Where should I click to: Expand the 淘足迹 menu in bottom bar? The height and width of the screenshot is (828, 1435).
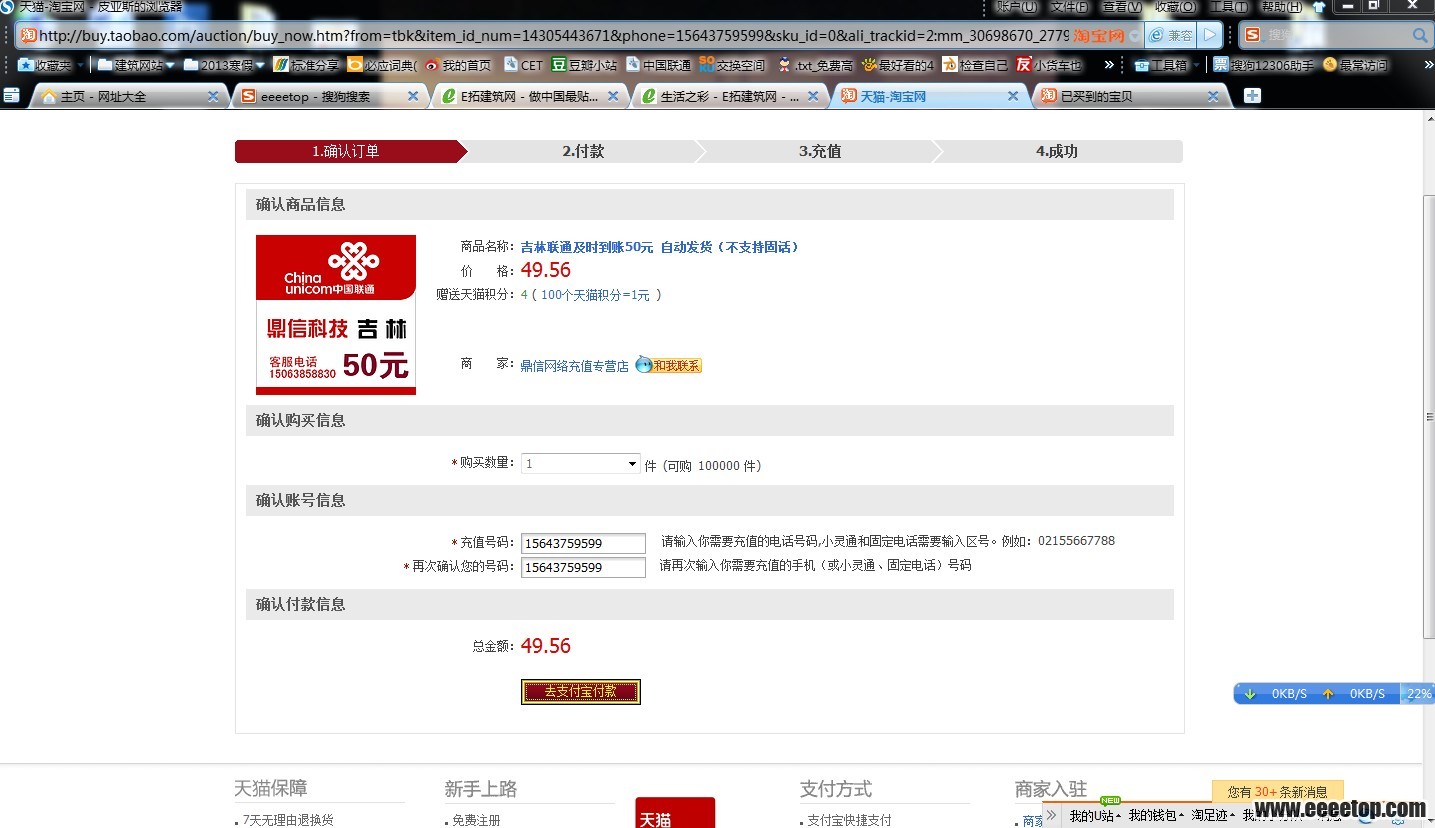pos(1212,815)
